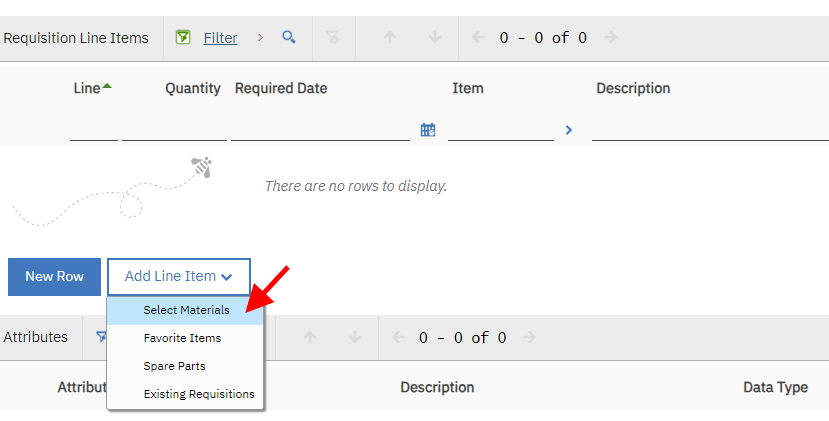Go to the next page in Attributes
The height and width of the screenshot is (421, 829).
click(530, 337)
